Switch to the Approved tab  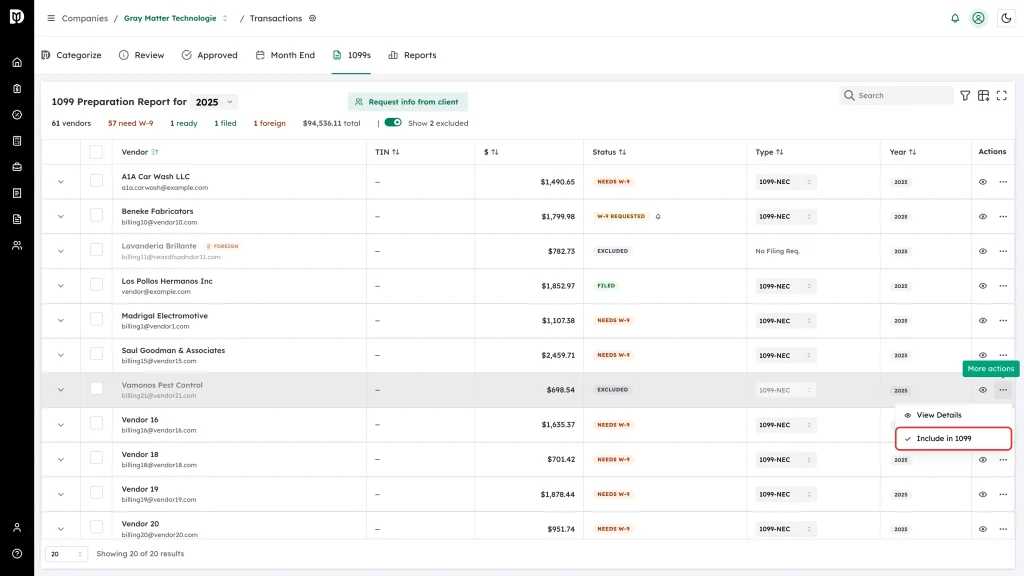click(x=210, y=55)
